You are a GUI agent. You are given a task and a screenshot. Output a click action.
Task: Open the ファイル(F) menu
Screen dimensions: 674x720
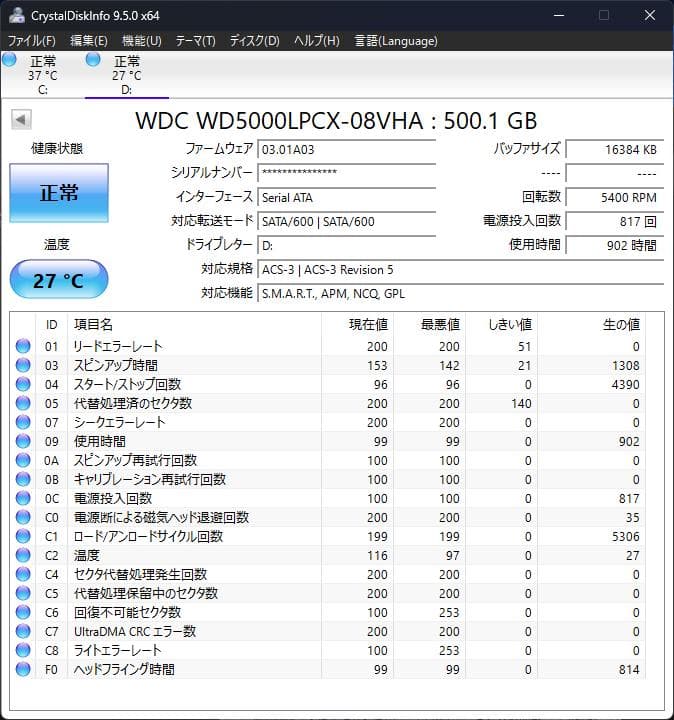tap(32, 41)
